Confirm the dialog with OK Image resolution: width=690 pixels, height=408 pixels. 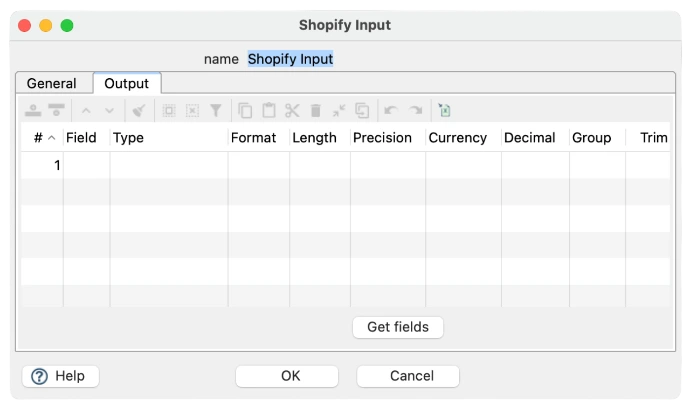[287, 376]
